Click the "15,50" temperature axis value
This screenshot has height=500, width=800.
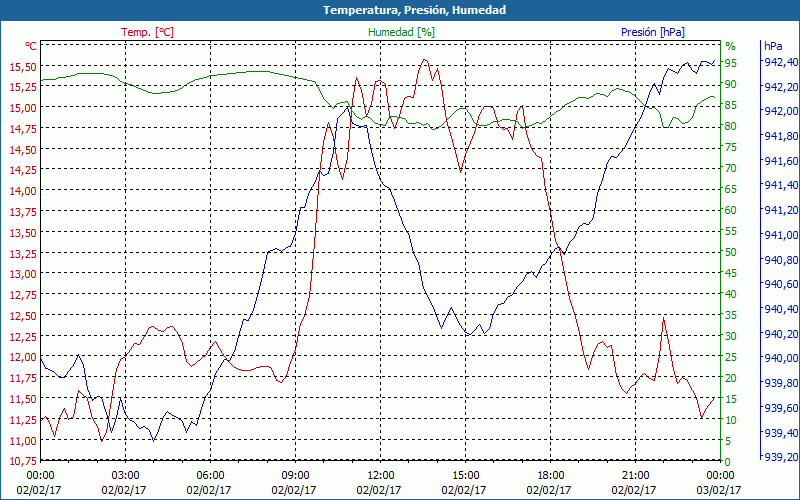pos(23,66)
